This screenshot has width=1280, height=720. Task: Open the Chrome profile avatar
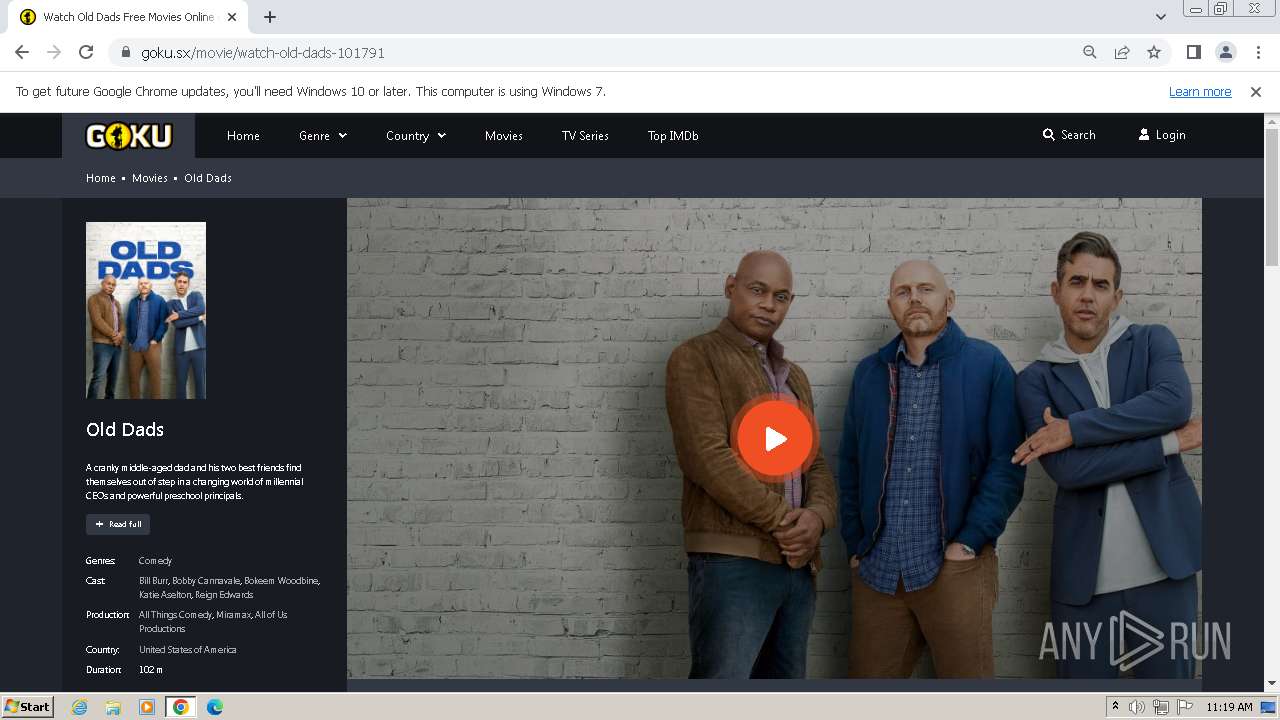pyautogui.click(x=1225, y=52)
